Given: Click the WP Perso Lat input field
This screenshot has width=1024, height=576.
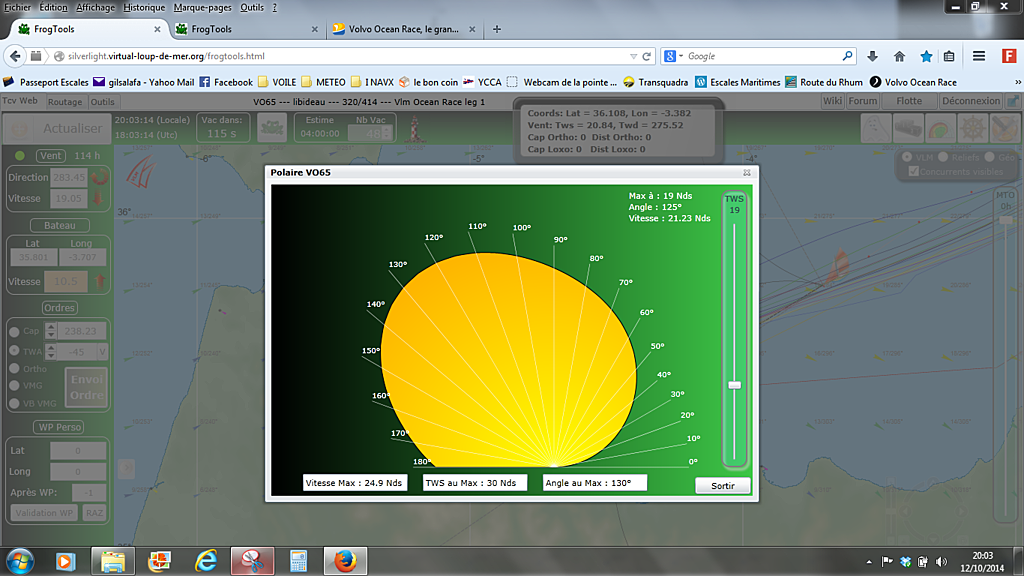Looking at the screenshot, I should [78, 451].
